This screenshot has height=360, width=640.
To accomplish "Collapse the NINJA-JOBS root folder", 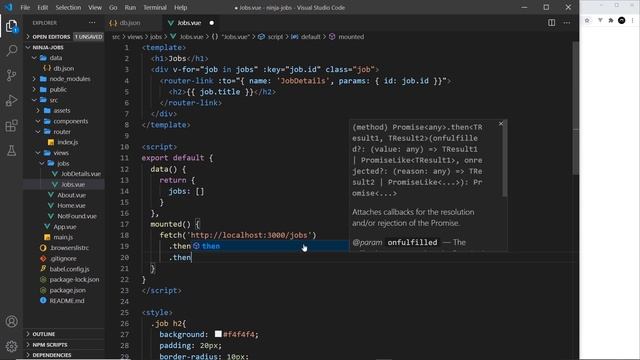I will click(x=64, y=47).
